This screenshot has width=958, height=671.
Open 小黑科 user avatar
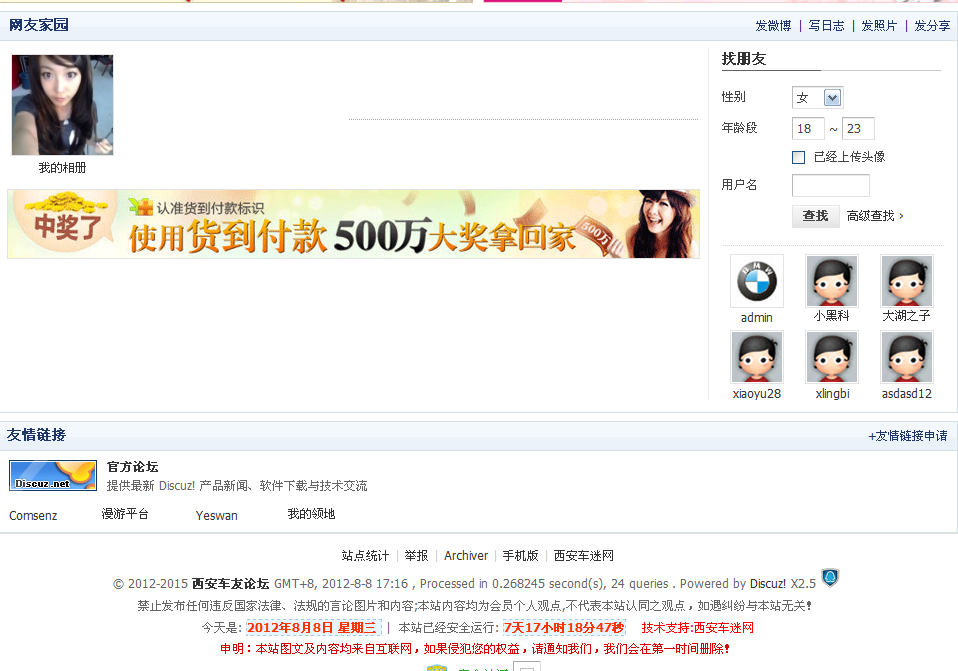click(832, 281)
